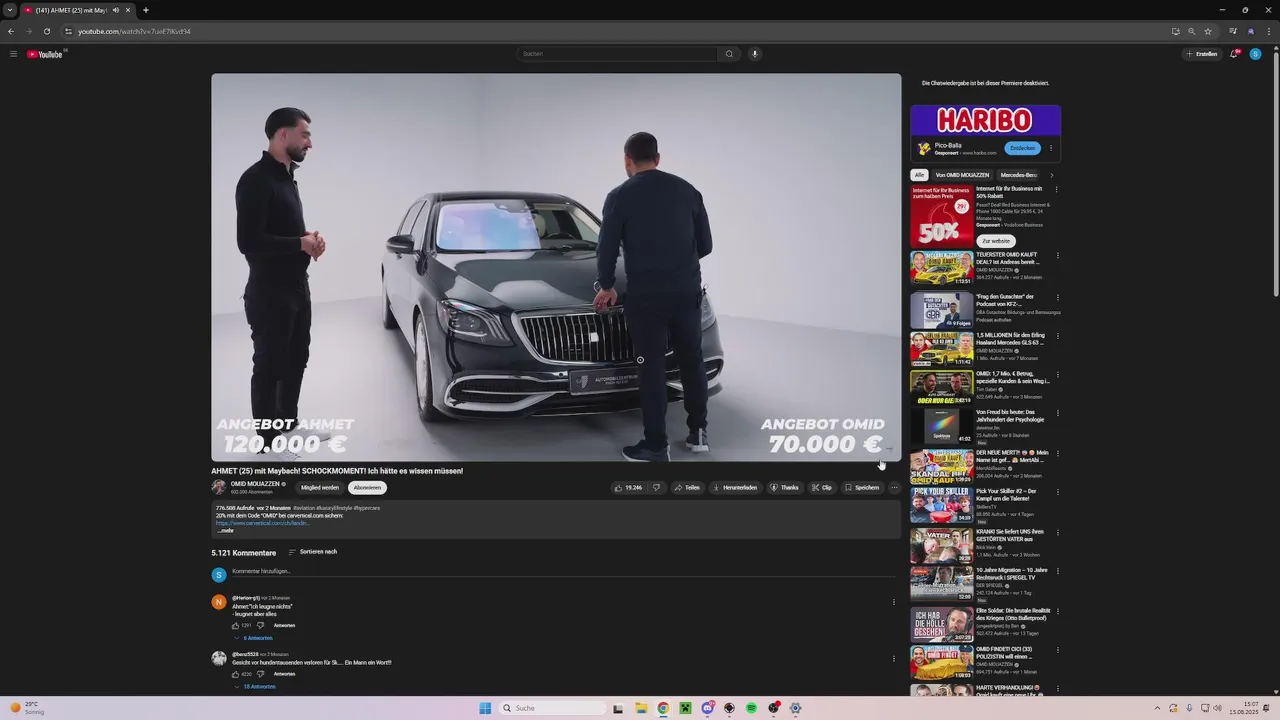Dislike the @Harion-g1j comment
1280x720 pixels.
[x=260, y=626]
